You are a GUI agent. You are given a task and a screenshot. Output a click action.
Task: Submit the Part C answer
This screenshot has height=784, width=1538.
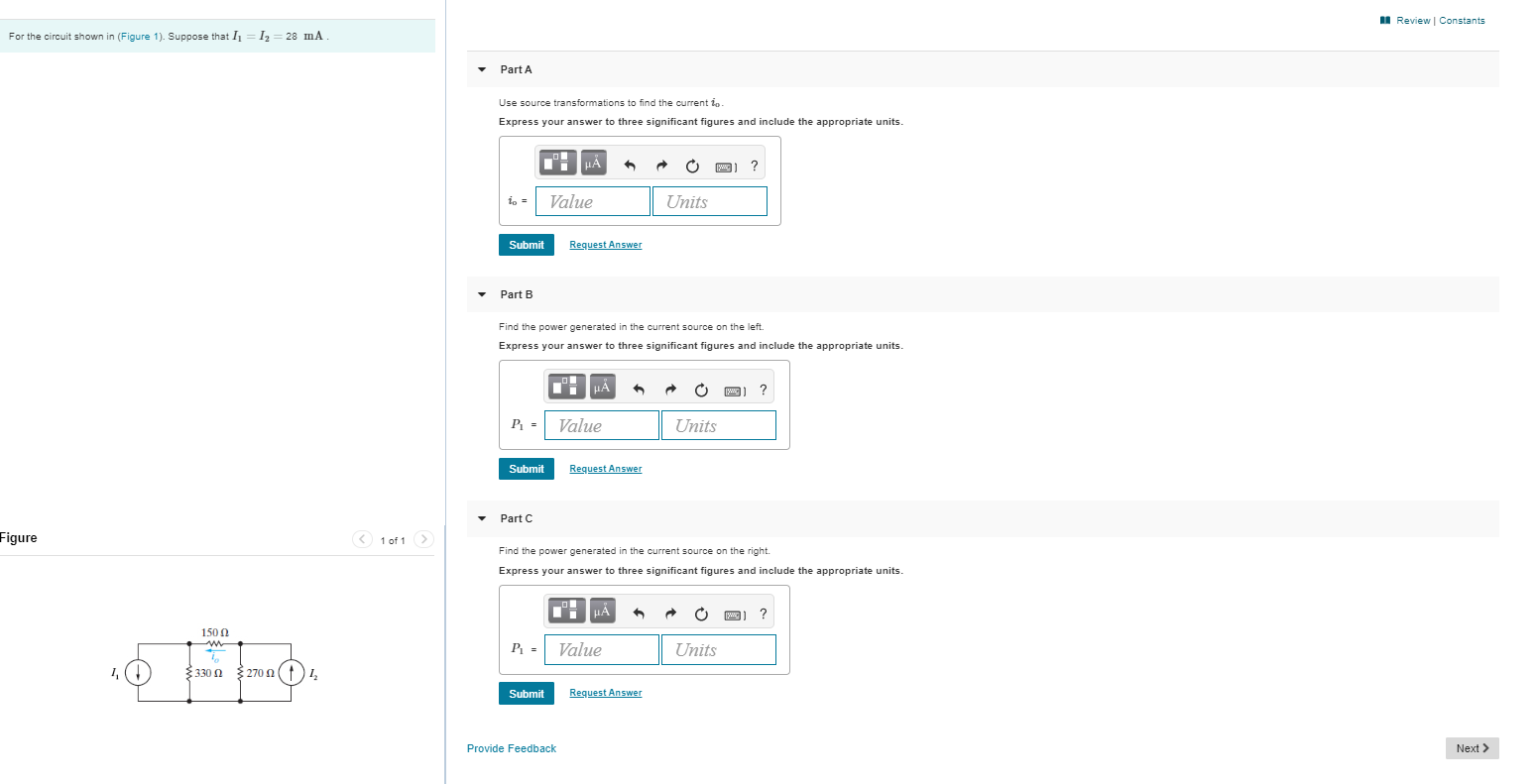click(527, 694)
